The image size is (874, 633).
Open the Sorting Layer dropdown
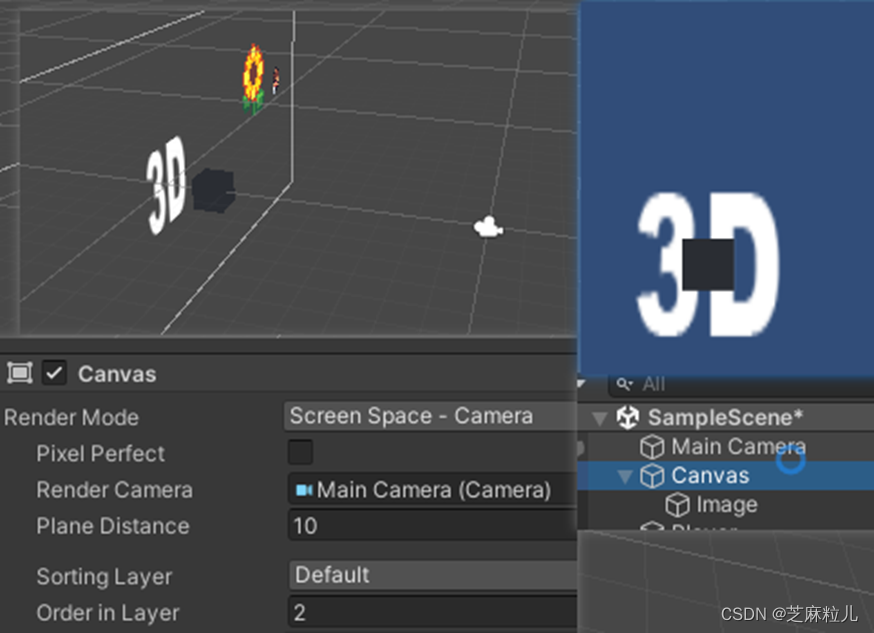(x=432, y=574)
